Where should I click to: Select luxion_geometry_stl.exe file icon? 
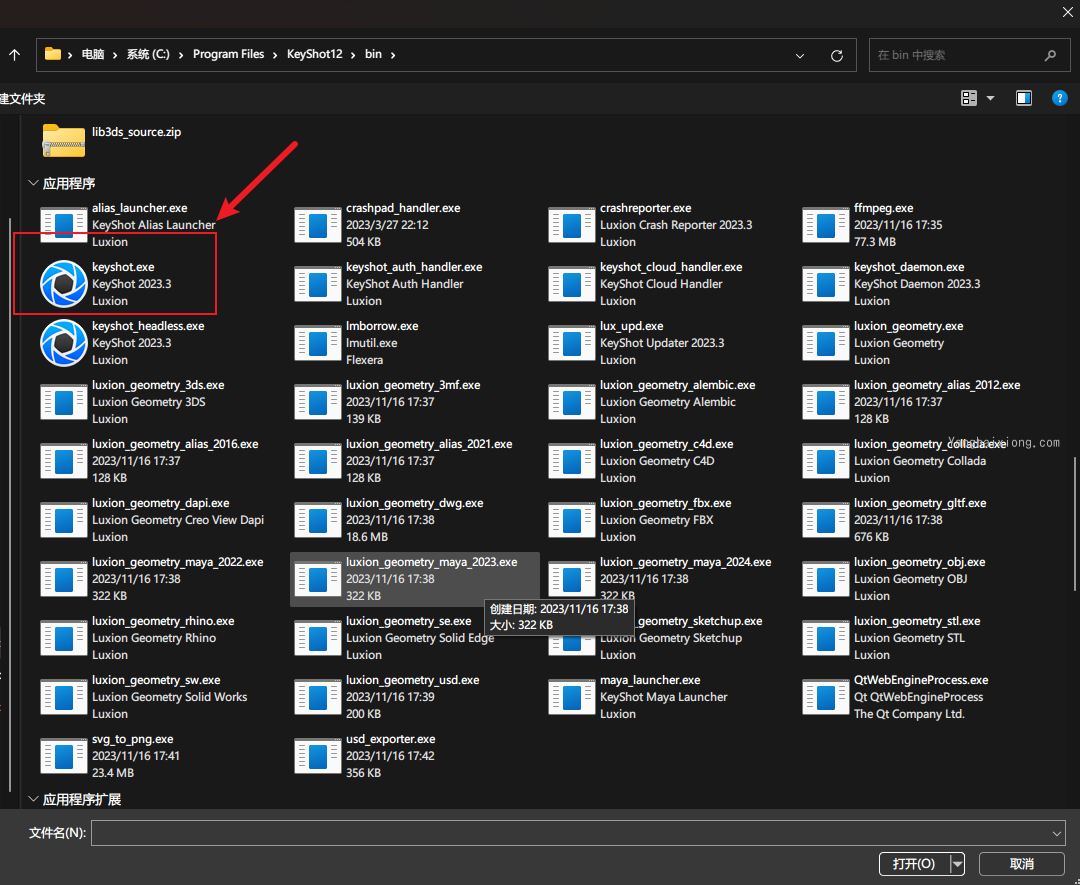[826, 638]
